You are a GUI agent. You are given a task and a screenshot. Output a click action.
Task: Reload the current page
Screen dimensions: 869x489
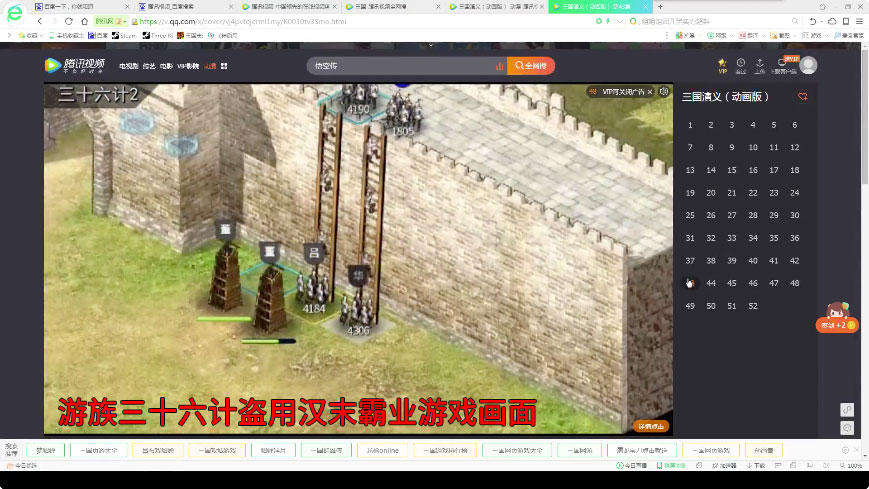69,21
